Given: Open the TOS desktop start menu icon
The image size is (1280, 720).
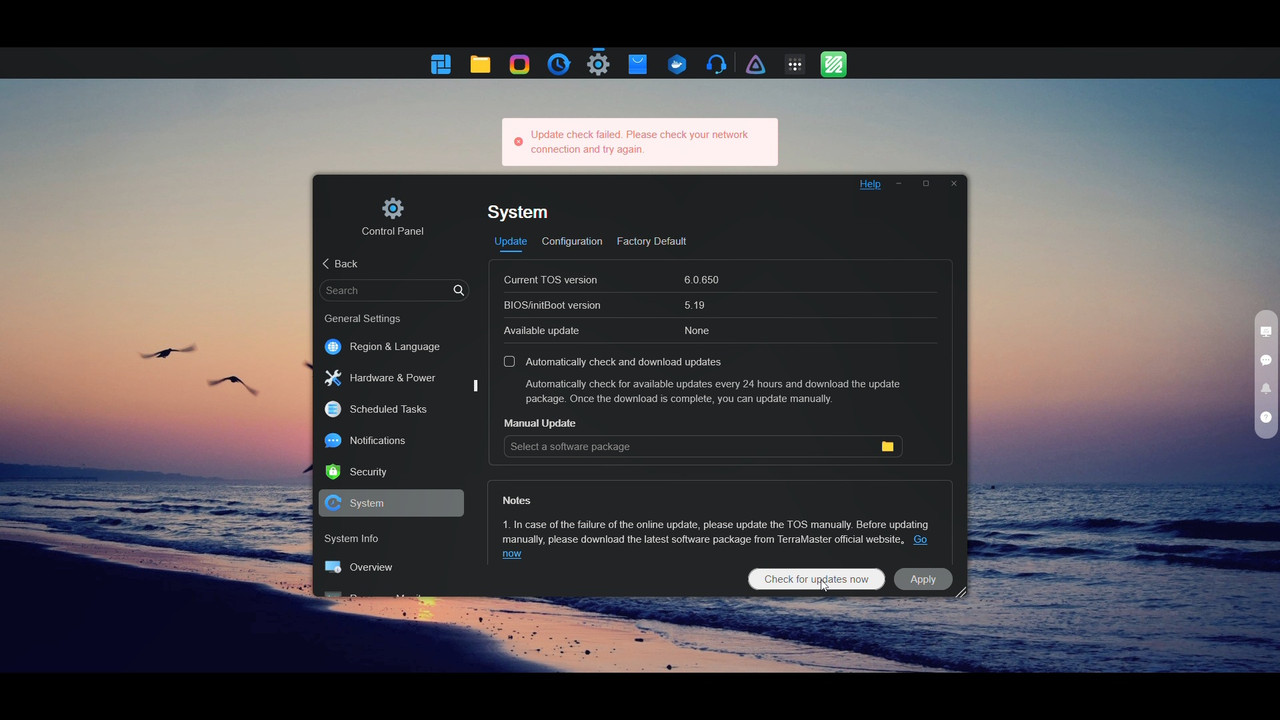Looking at the screenshot, I should pos(441,65).
